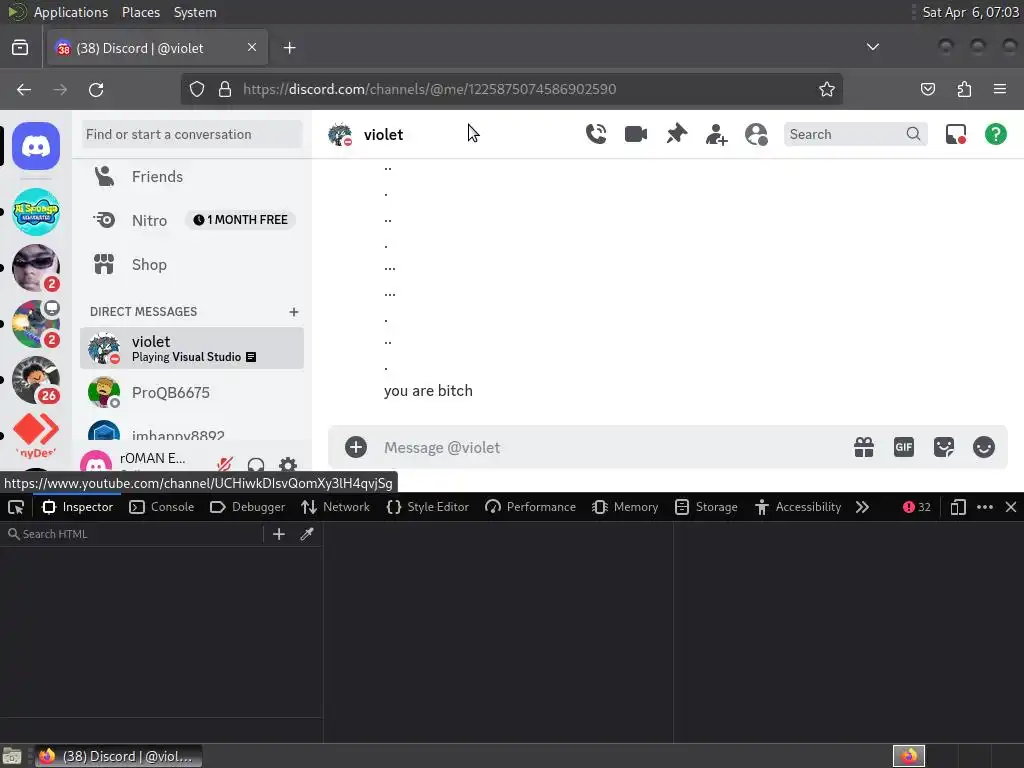Screen dimensions: 1024x768
Task: Click the Discord taskbar window button
Action: point(118,756)
